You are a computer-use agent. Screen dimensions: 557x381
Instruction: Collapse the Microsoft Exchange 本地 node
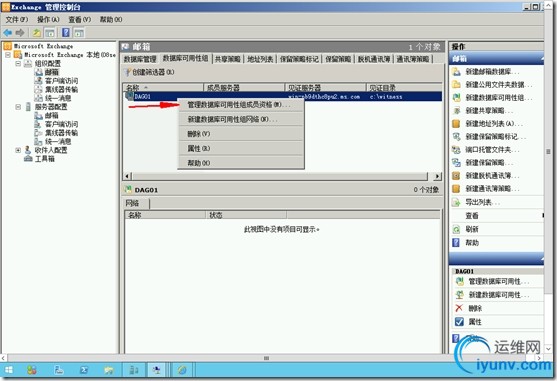pyautogui.click(x=7, y=55)
